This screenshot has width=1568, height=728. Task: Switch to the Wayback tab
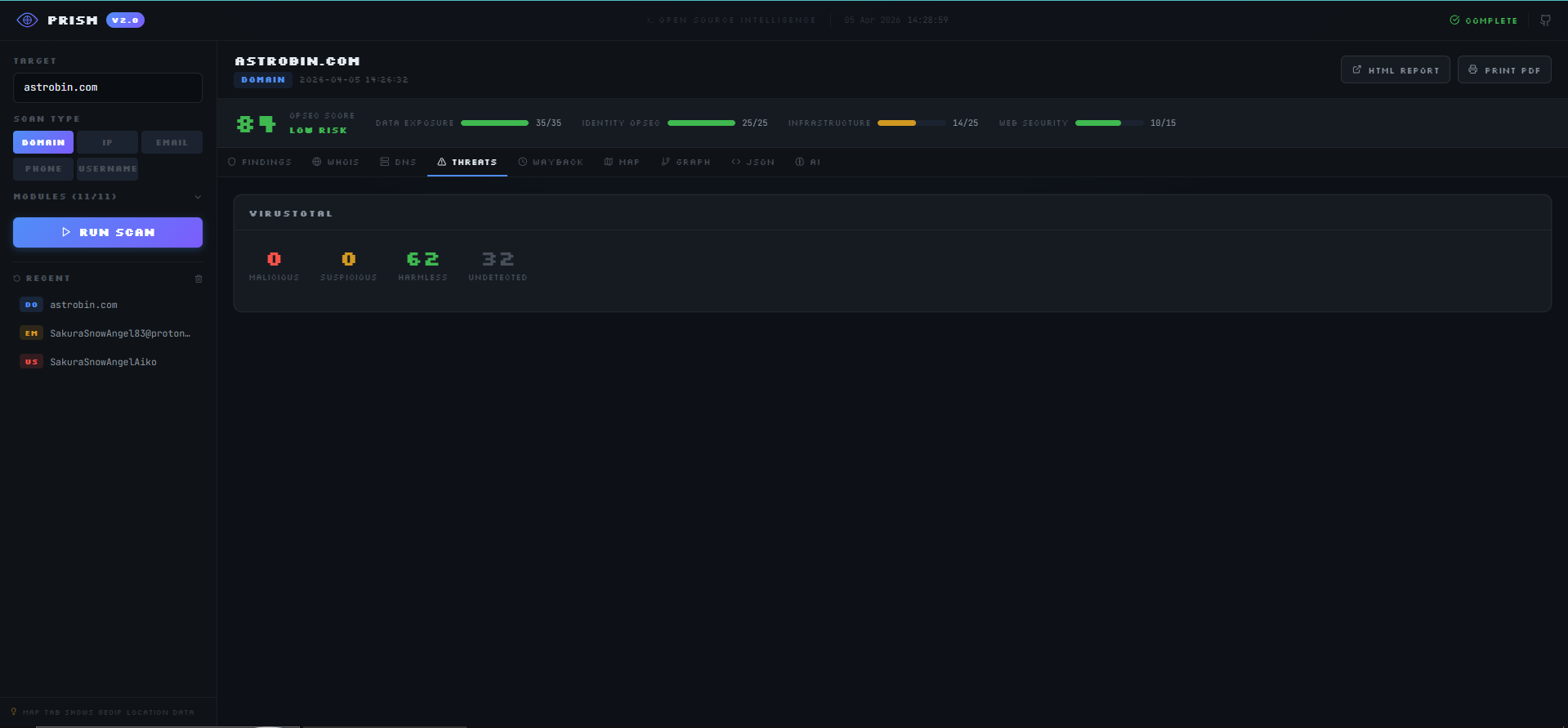[551, 162]
